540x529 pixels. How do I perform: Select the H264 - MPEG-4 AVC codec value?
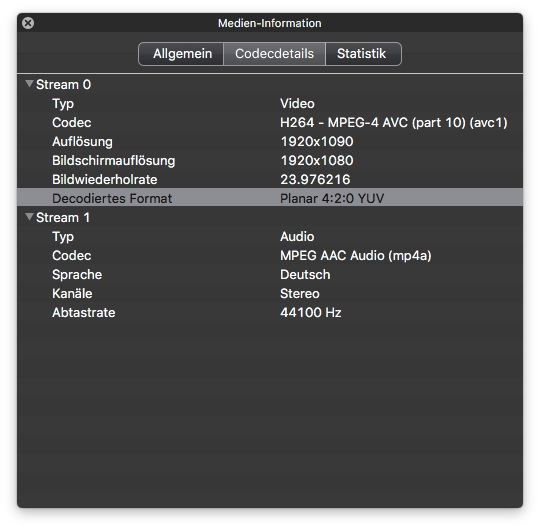point(394,123)
